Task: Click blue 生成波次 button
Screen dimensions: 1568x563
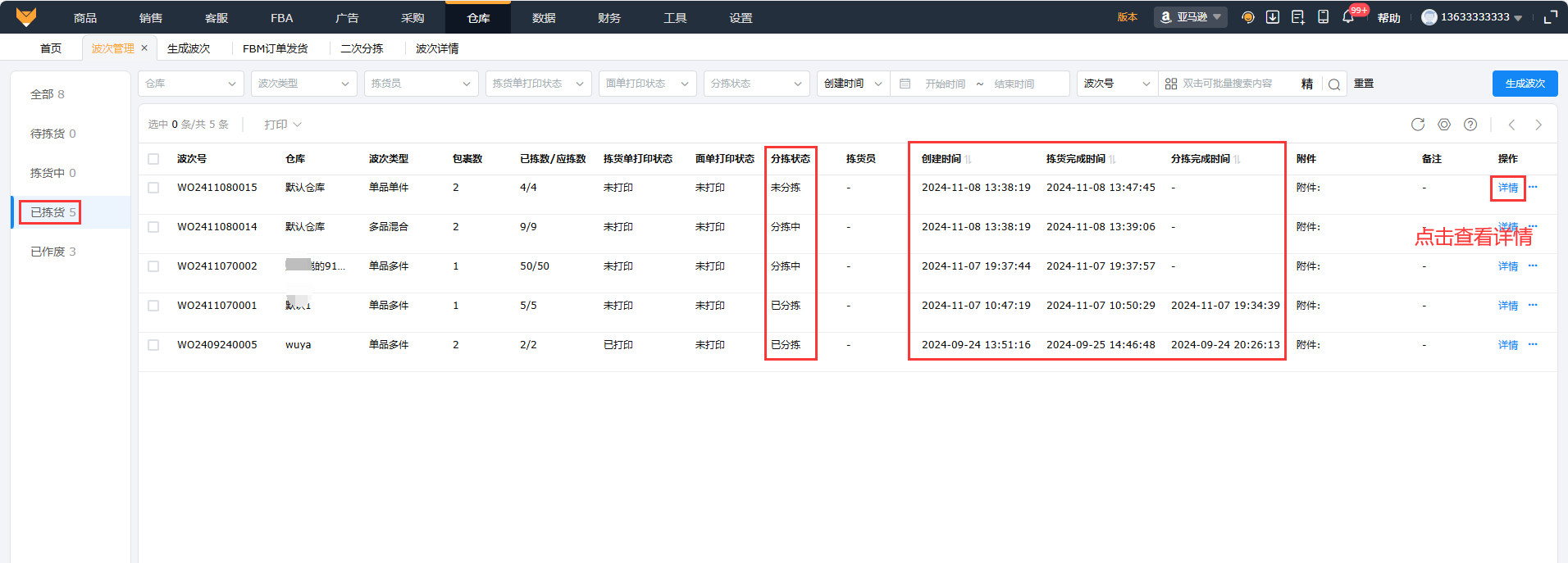Action: point(1525,84)
